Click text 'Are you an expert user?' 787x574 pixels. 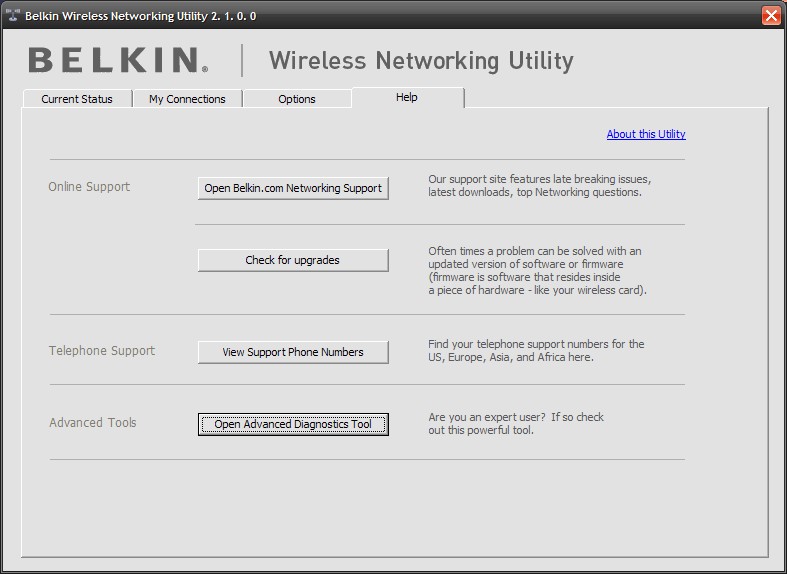click(x=486, y=417)
